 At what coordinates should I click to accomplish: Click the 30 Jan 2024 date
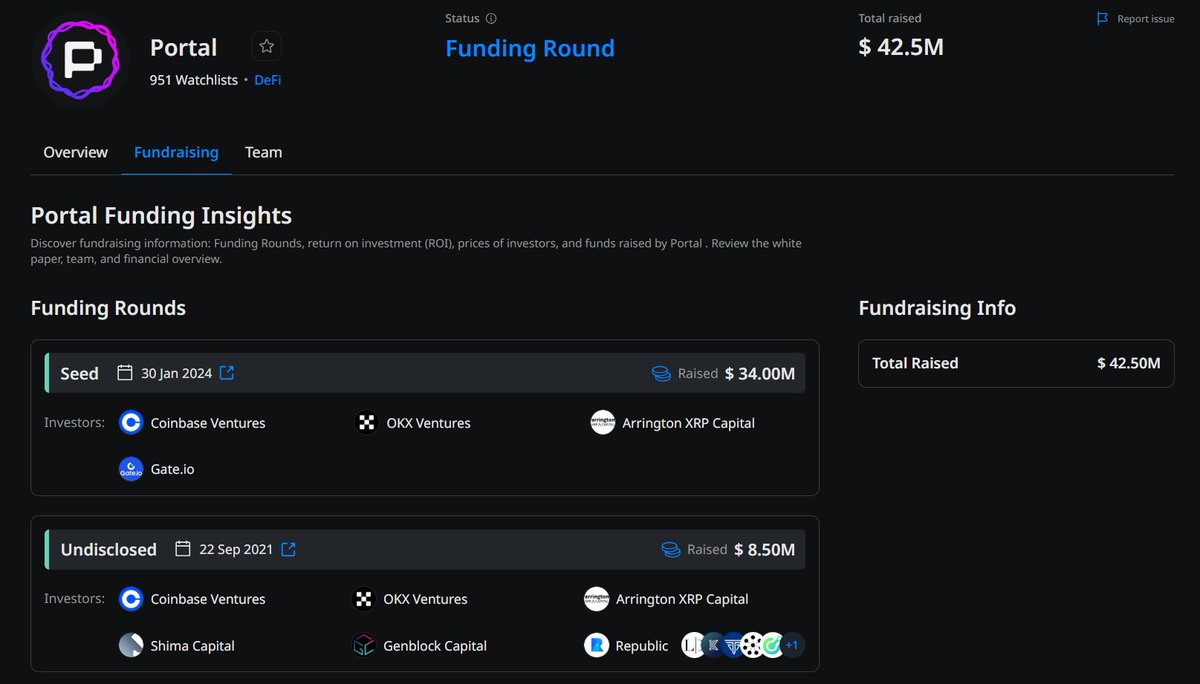point(176,373)
